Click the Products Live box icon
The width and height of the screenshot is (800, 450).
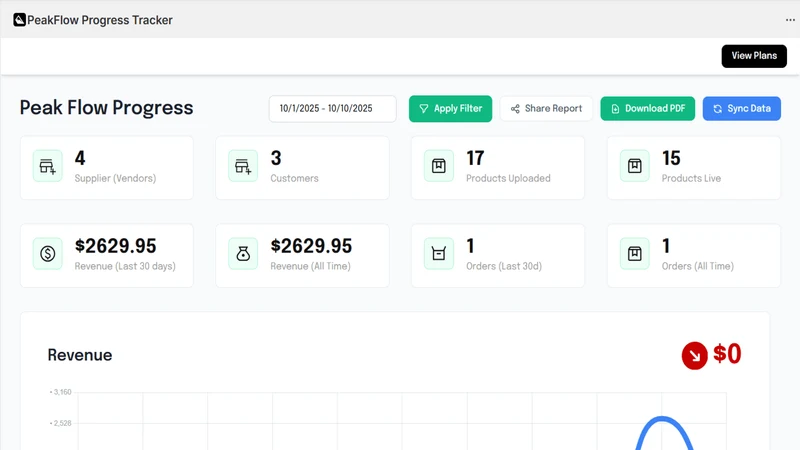point(635,166)
